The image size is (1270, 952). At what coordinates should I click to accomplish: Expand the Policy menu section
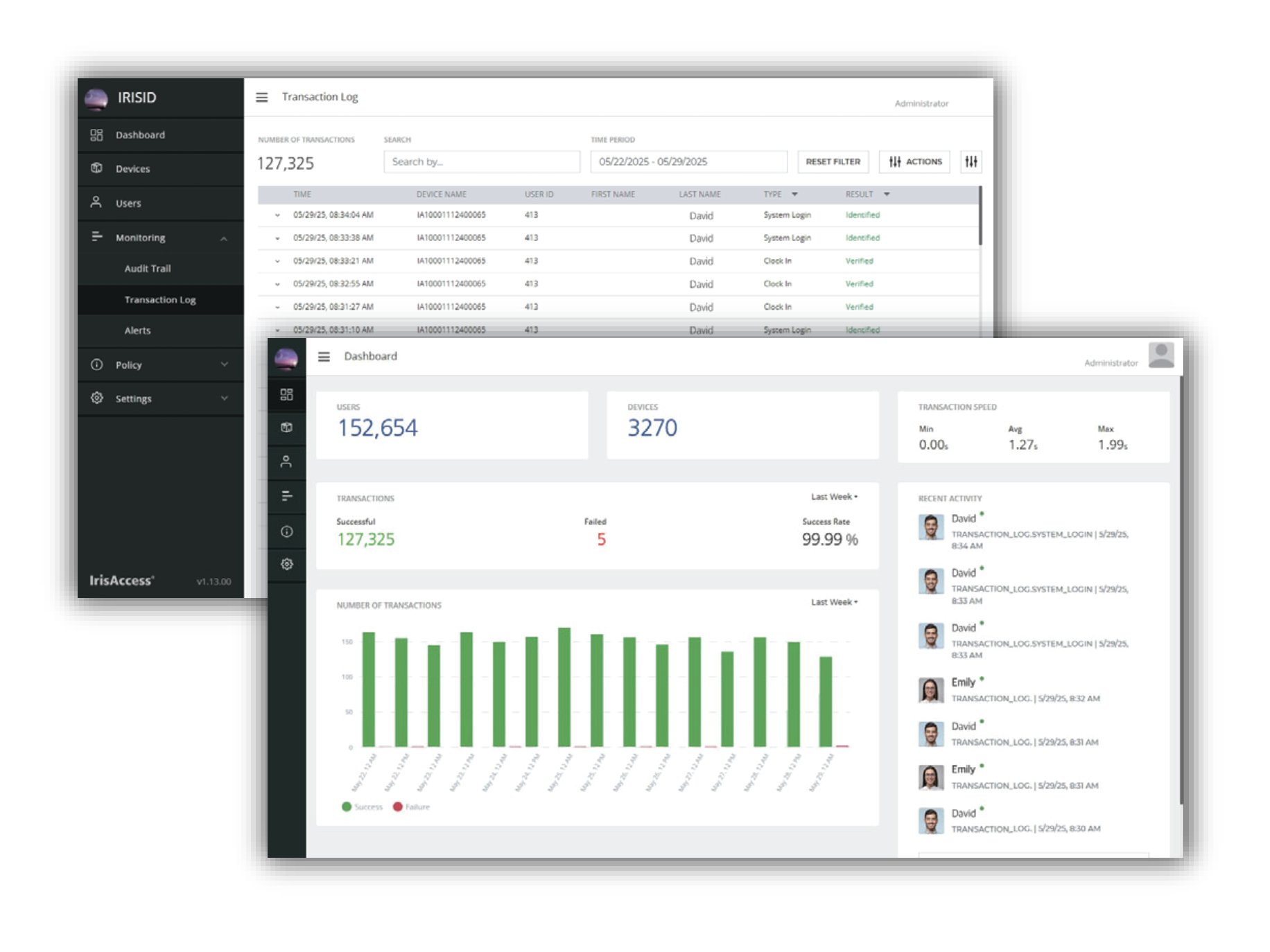[223, 364]
